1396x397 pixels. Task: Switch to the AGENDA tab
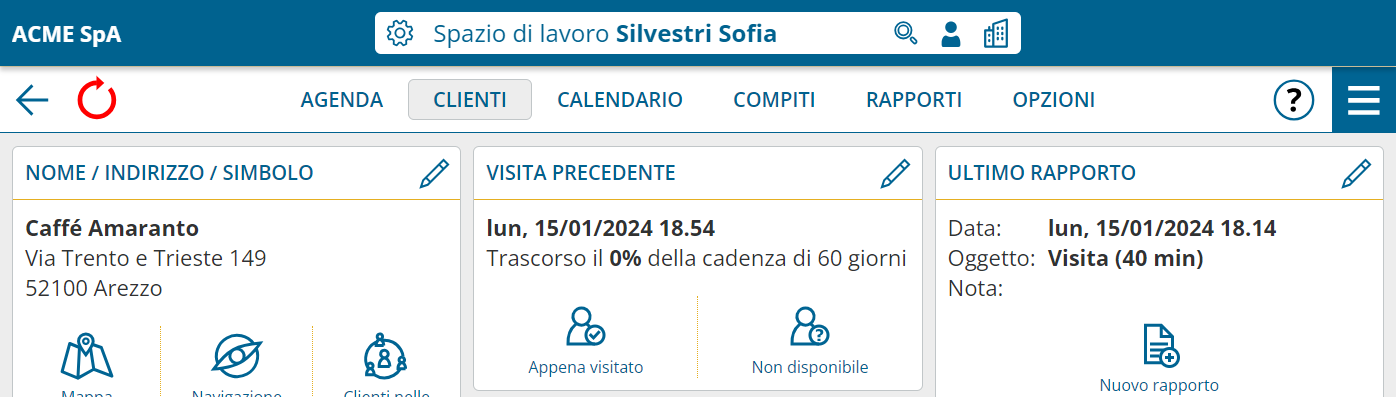click(342, 100)
